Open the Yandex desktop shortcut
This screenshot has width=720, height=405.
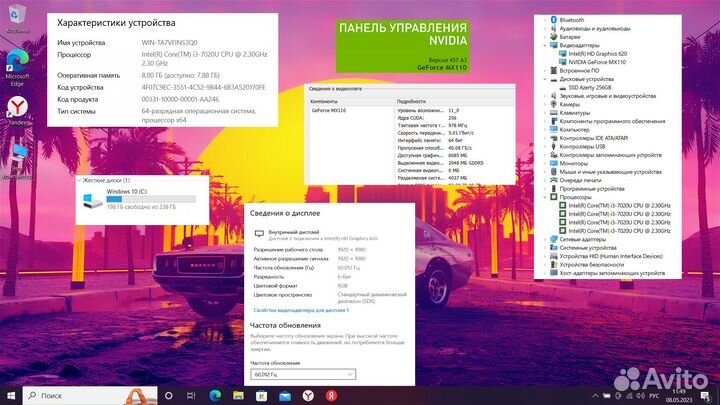[17, 111]
